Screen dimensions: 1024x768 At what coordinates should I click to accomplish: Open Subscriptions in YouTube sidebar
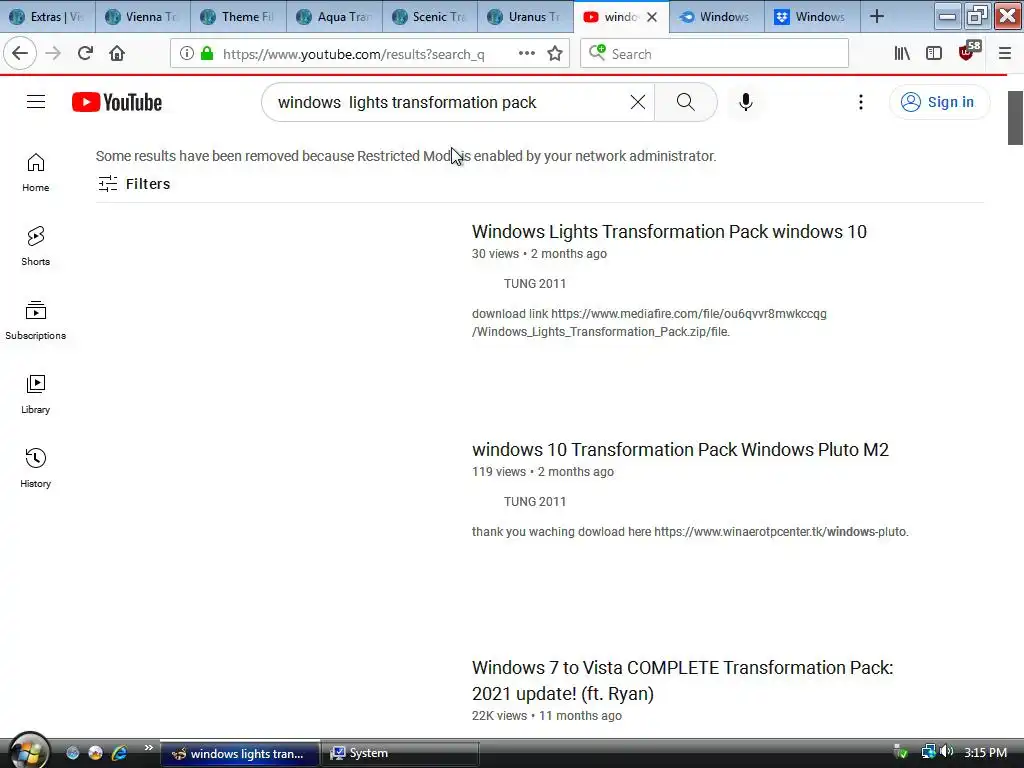[x=36, y=320]
